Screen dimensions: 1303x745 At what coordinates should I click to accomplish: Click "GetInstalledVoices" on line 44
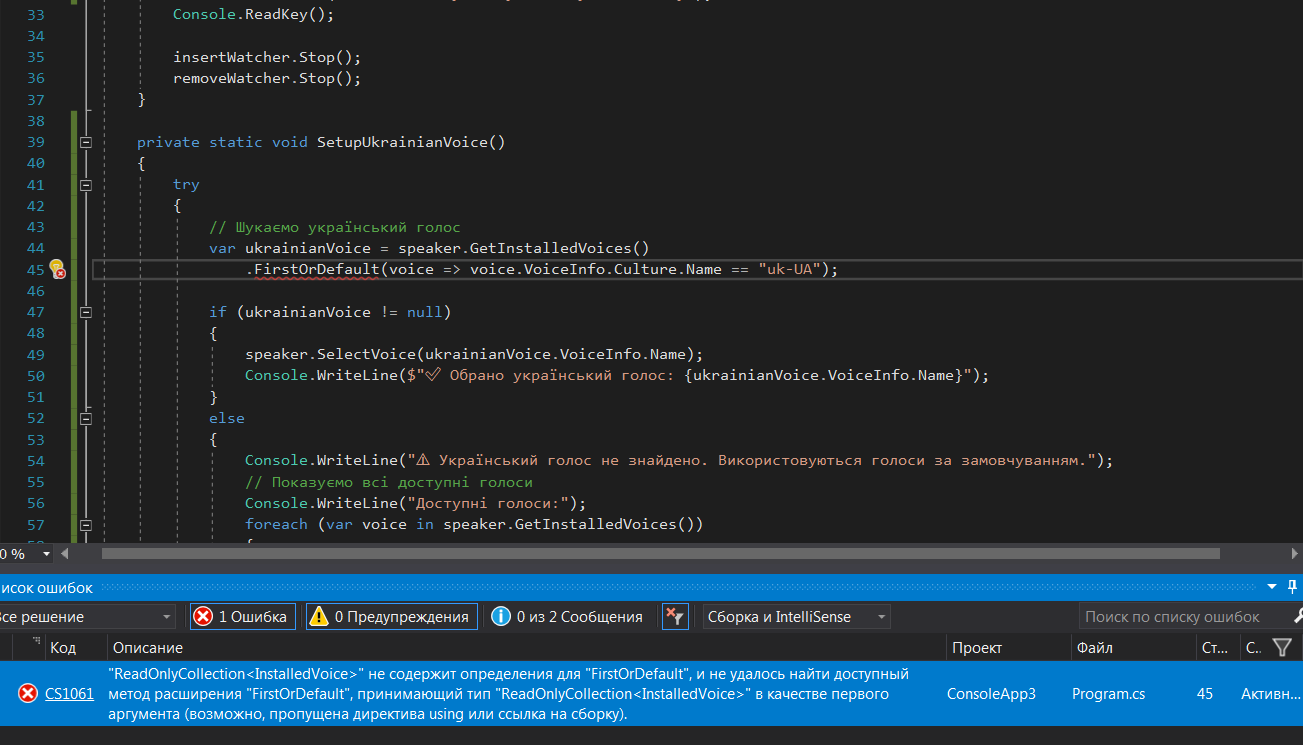point(551,248)
